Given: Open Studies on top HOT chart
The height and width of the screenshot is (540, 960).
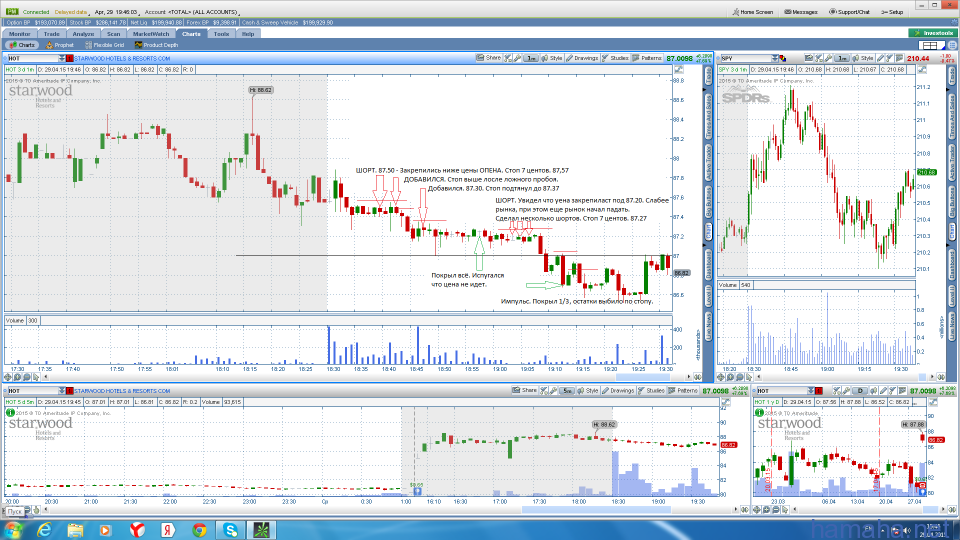Looking at the screenshot, I should (615, 58).
